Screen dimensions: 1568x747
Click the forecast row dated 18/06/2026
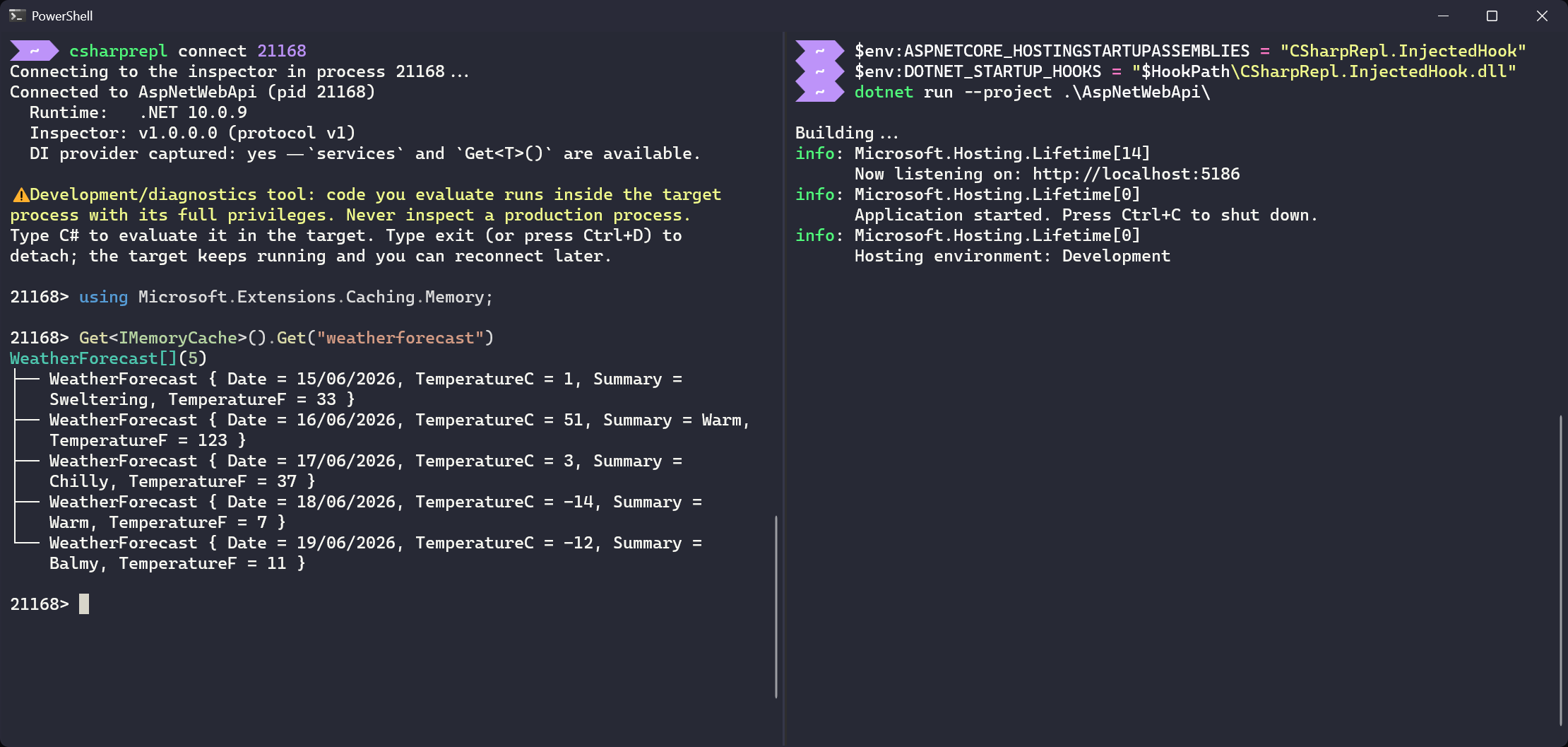click(x=376, y=512)
